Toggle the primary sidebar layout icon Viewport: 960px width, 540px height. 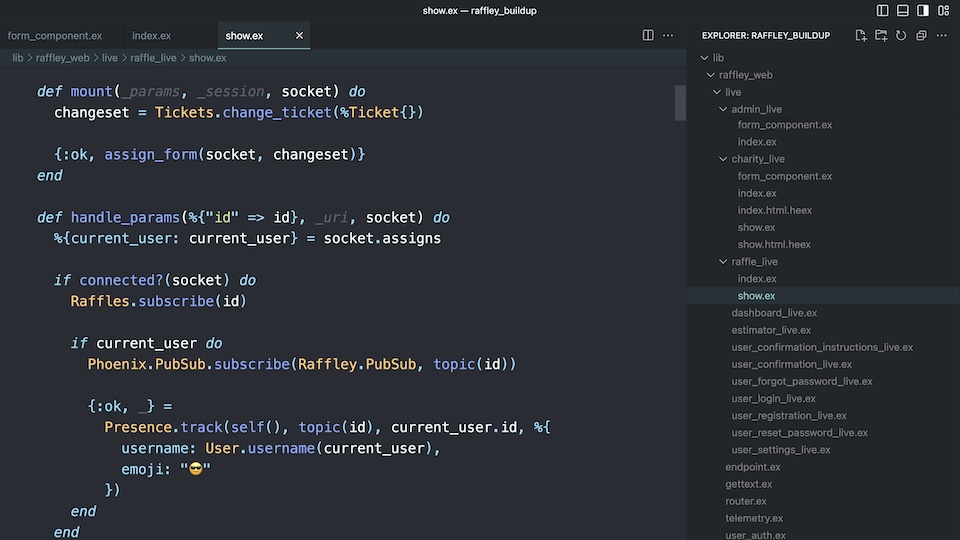click(882, 10)
